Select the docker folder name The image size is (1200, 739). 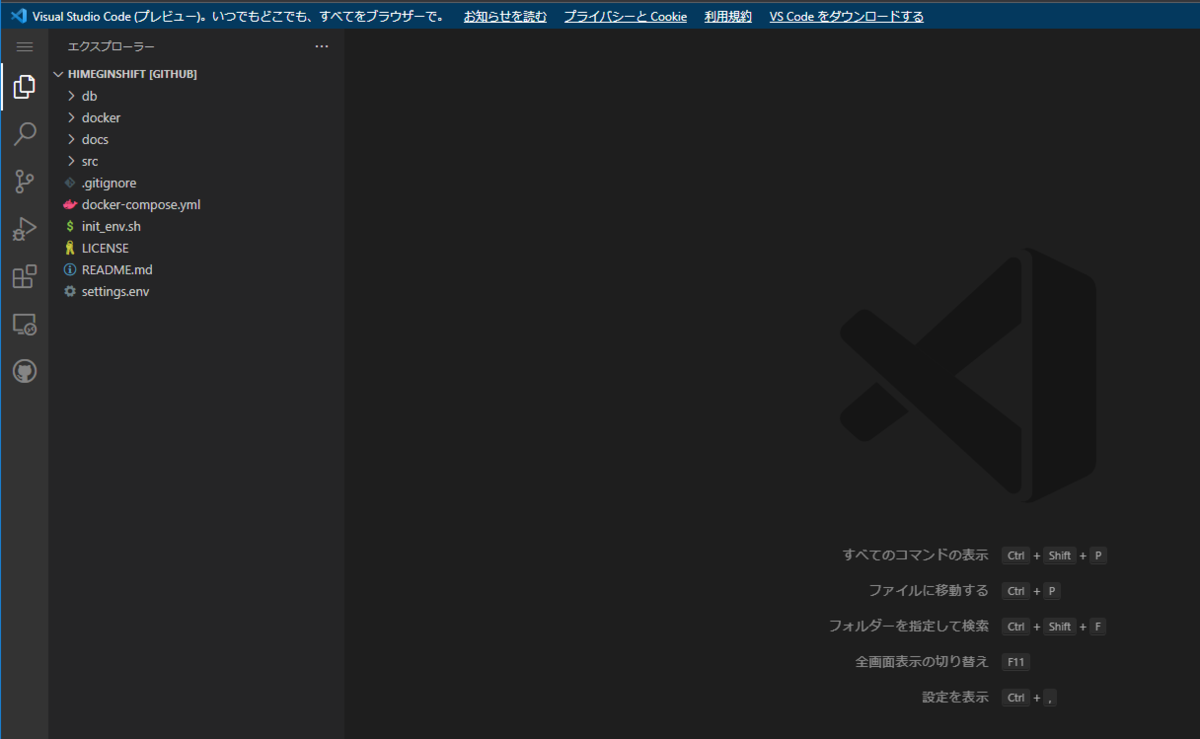coord(101,118)
